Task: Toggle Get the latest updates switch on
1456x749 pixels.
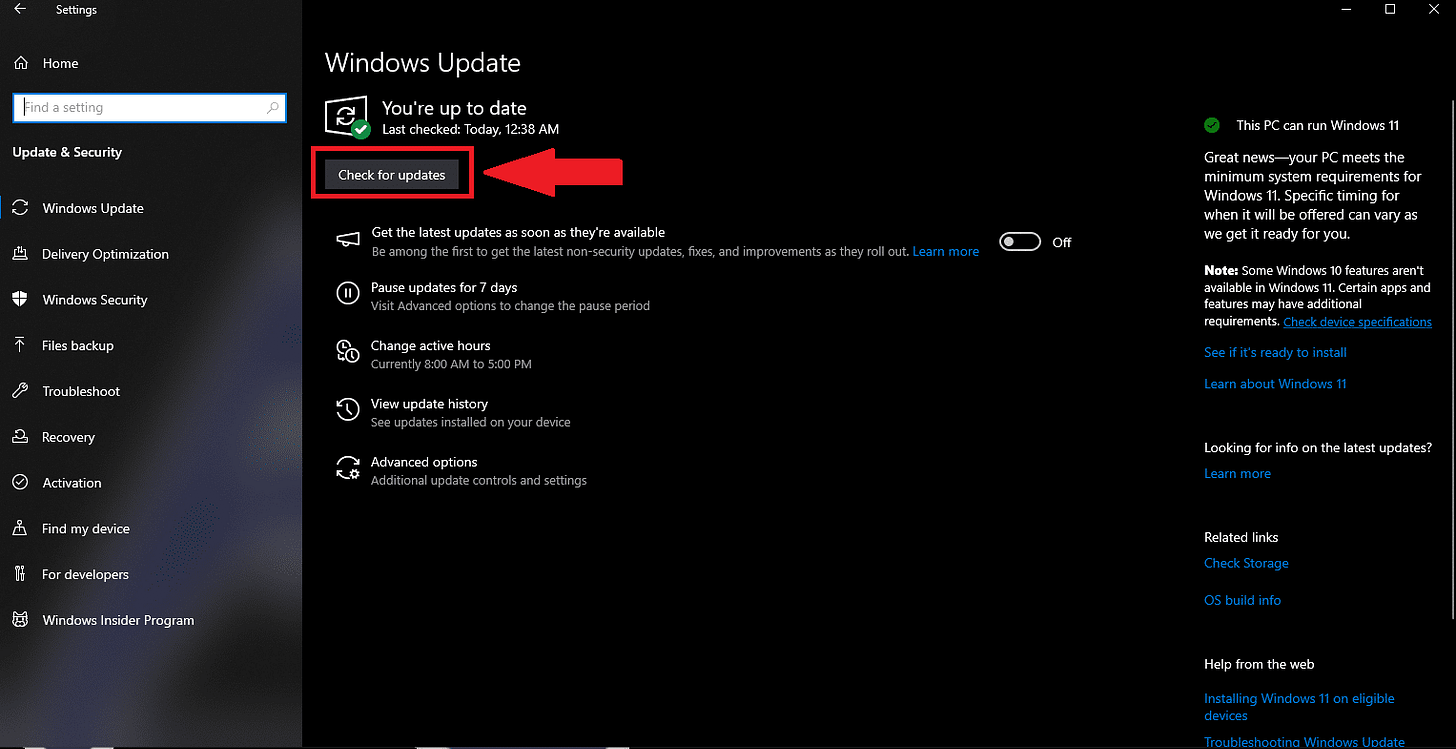Action: pyautogui.click(x=1020, y=242)
